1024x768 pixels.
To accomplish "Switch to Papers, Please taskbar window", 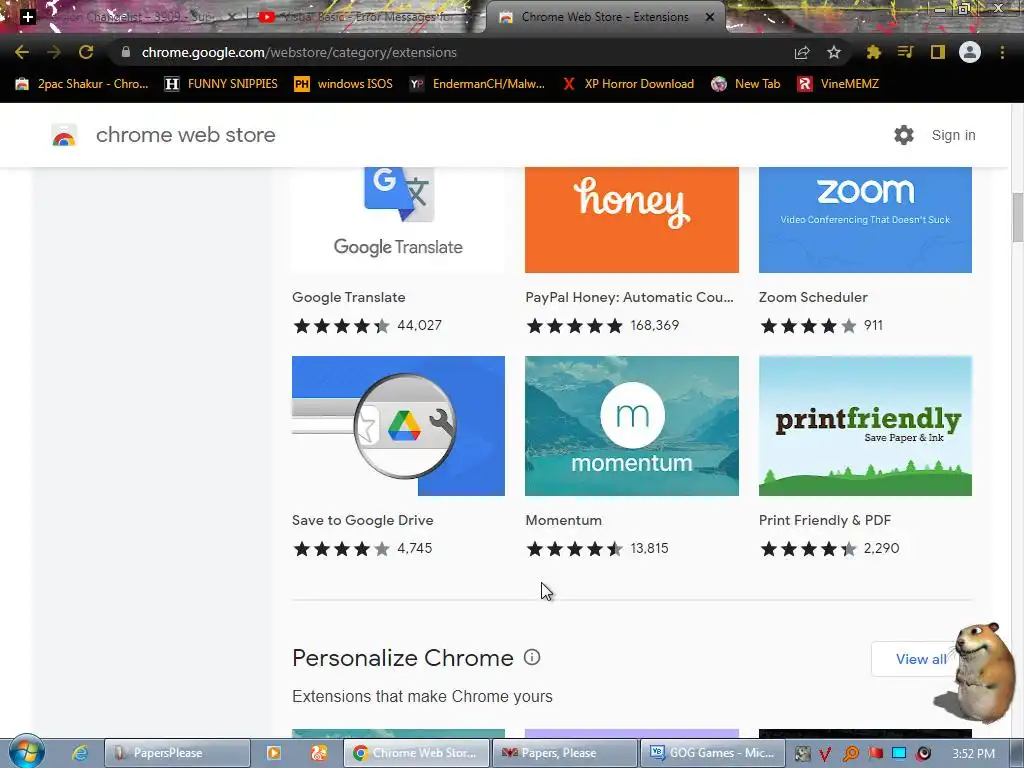I will (x=564, y=753).
